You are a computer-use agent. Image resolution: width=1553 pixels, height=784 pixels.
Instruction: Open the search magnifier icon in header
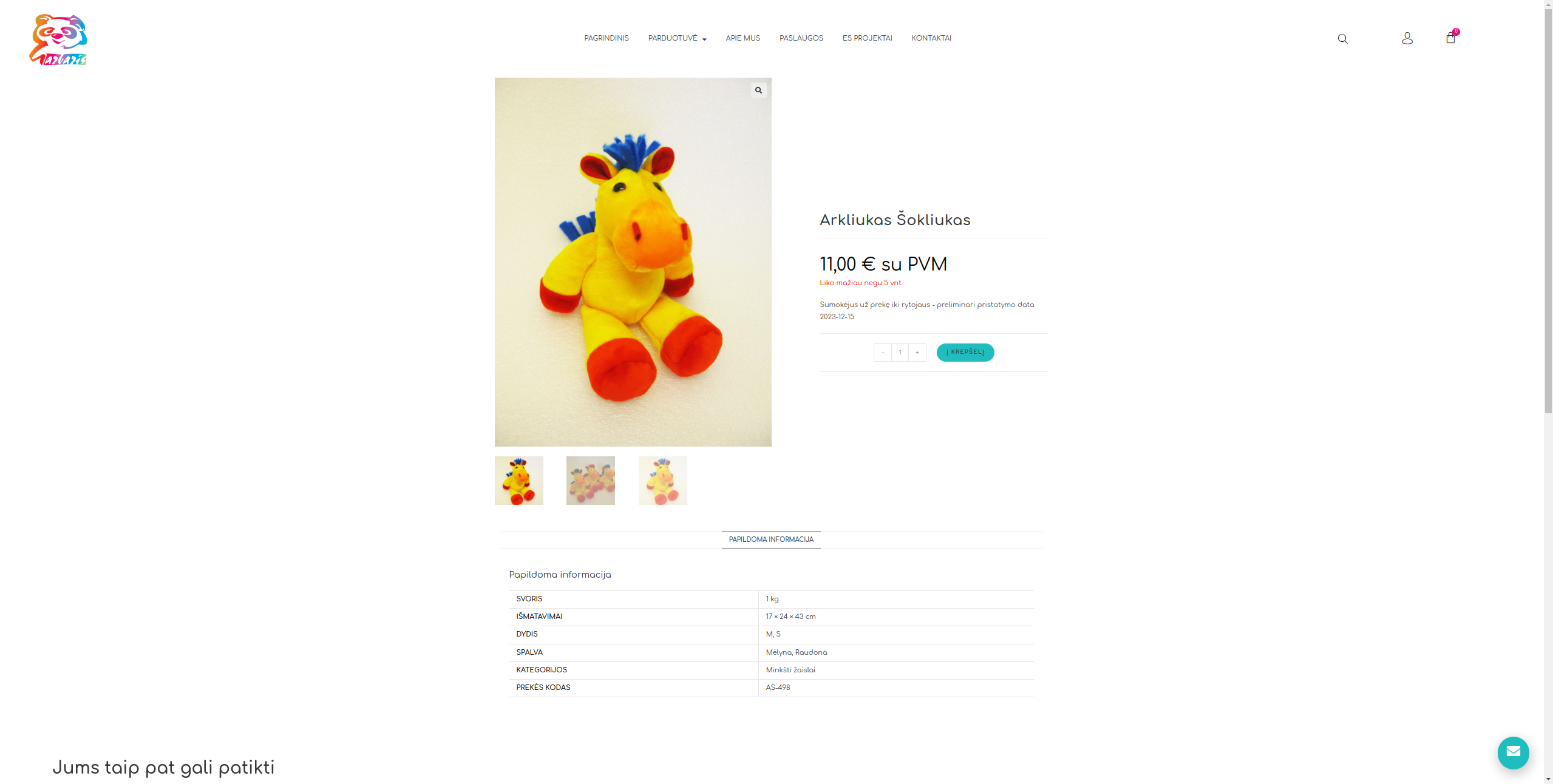click(x=1342, y=39)
